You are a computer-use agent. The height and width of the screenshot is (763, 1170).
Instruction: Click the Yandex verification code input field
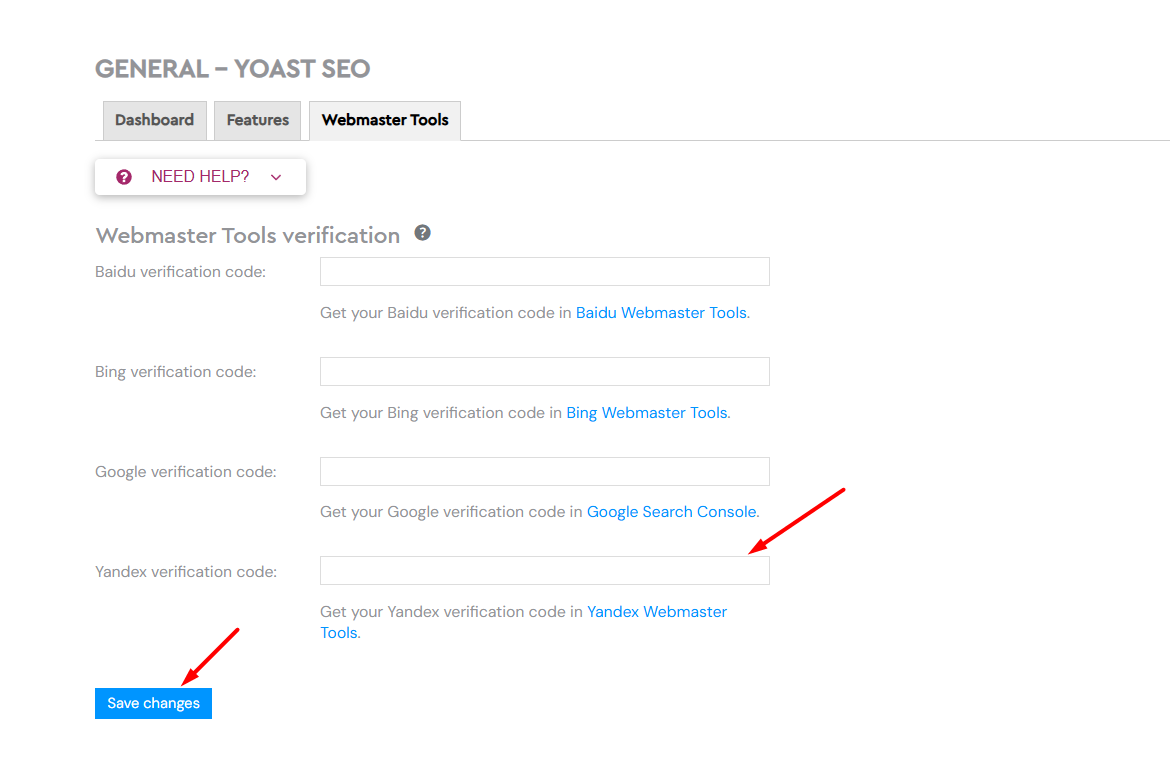(545, 571)
